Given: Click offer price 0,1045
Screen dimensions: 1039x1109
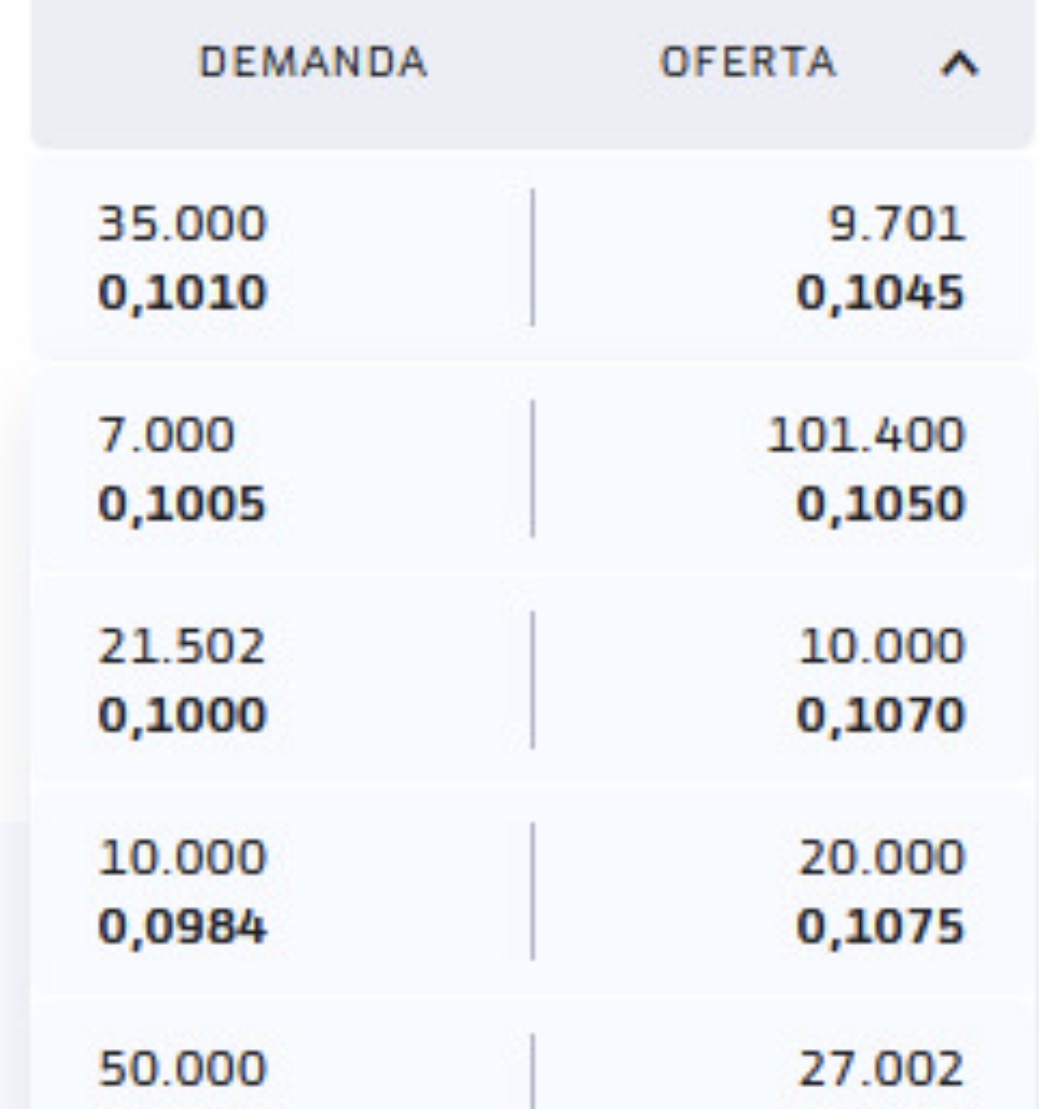Looking at the screenshot, I should point(880,293).
